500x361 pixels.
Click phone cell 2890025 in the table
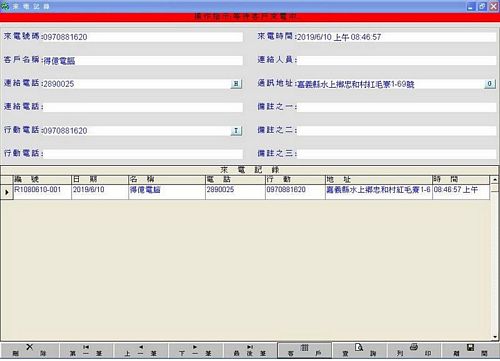[x=235, y=192]
